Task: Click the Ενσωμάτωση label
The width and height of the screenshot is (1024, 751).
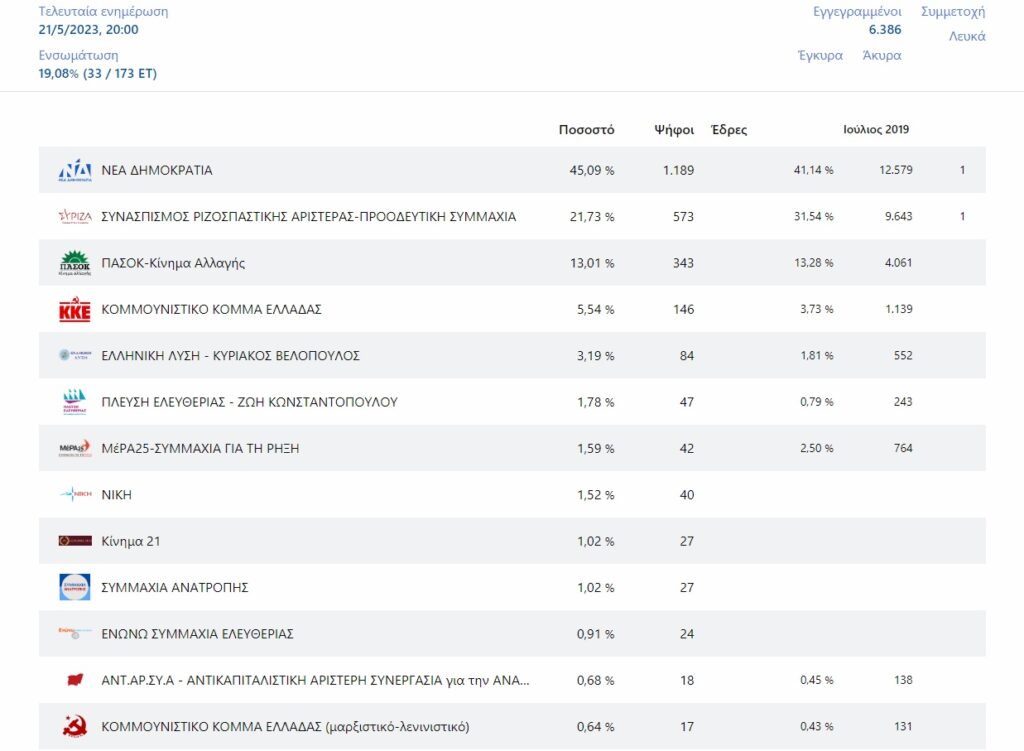Action: point(78,56)
